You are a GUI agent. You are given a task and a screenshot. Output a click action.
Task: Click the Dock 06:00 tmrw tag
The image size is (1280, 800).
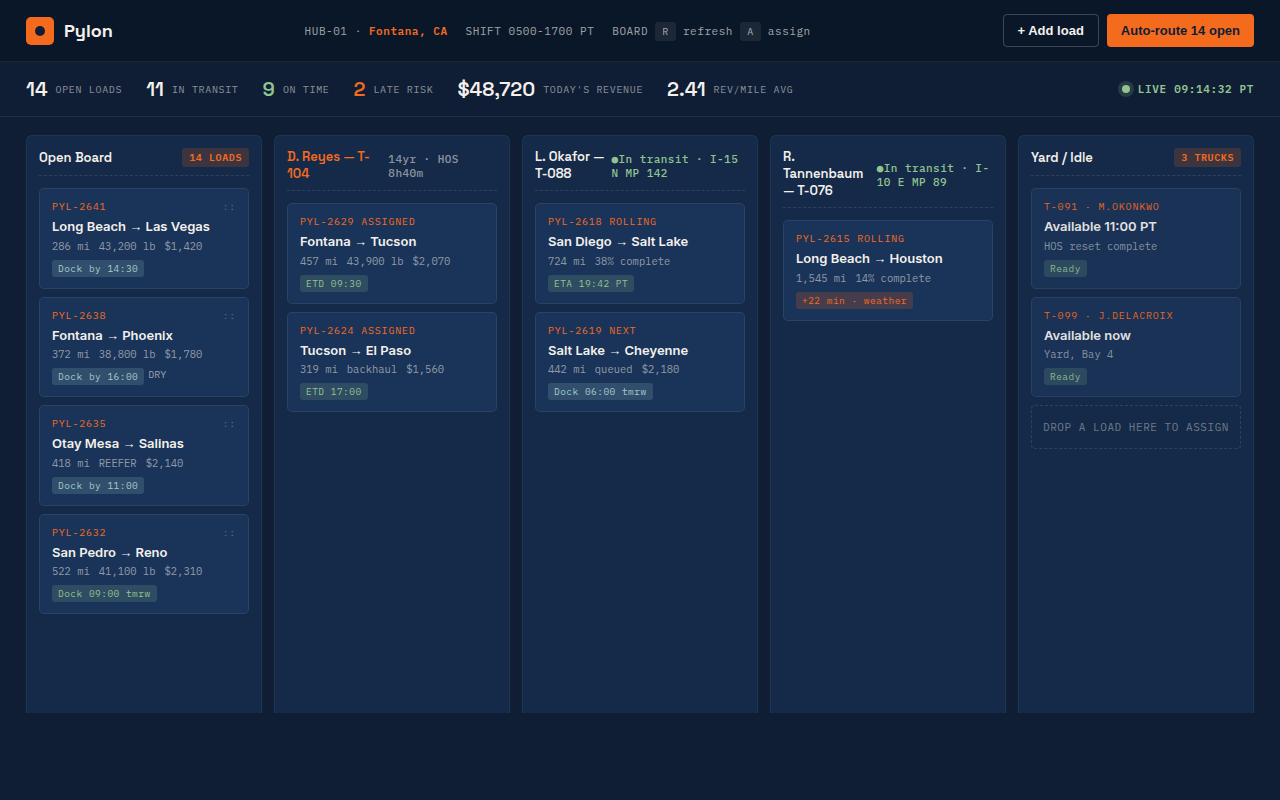600,392
